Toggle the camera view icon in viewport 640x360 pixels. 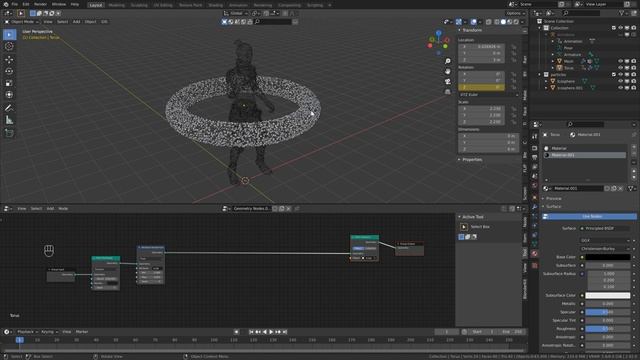click(x=448, y=82)
